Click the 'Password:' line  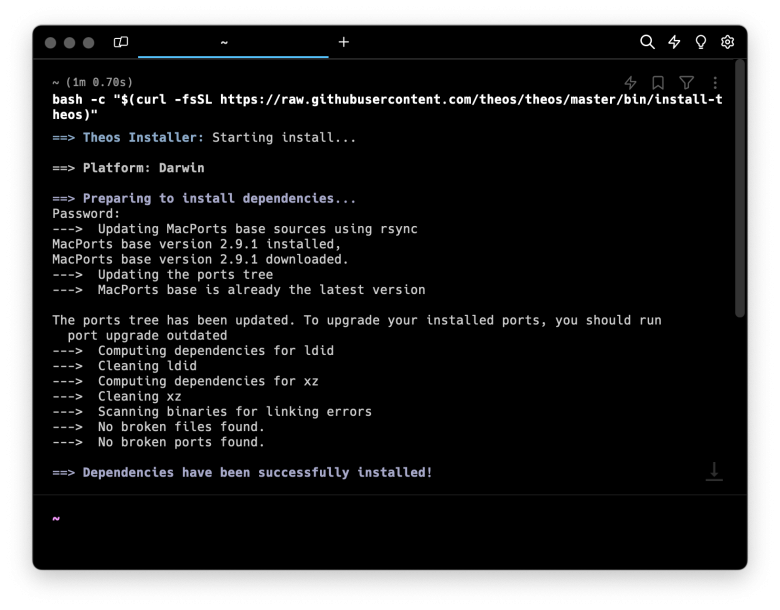click(x=86, y=214)
